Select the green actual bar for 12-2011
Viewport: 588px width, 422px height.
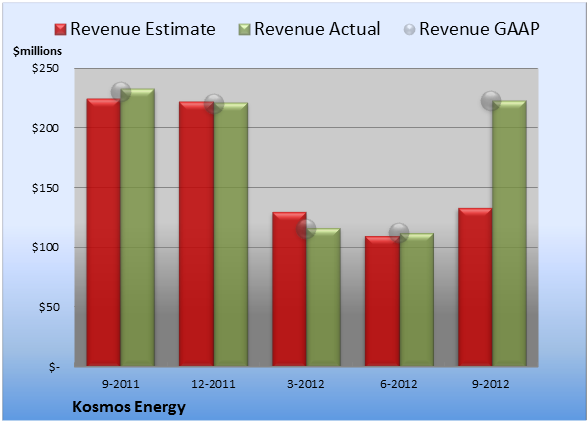click(231, 234)
